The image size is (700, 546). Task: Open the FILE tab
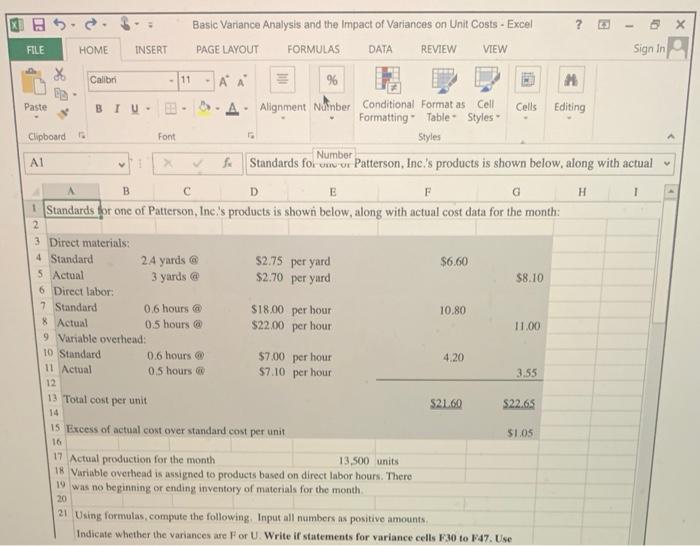click(x=35, y=50)
